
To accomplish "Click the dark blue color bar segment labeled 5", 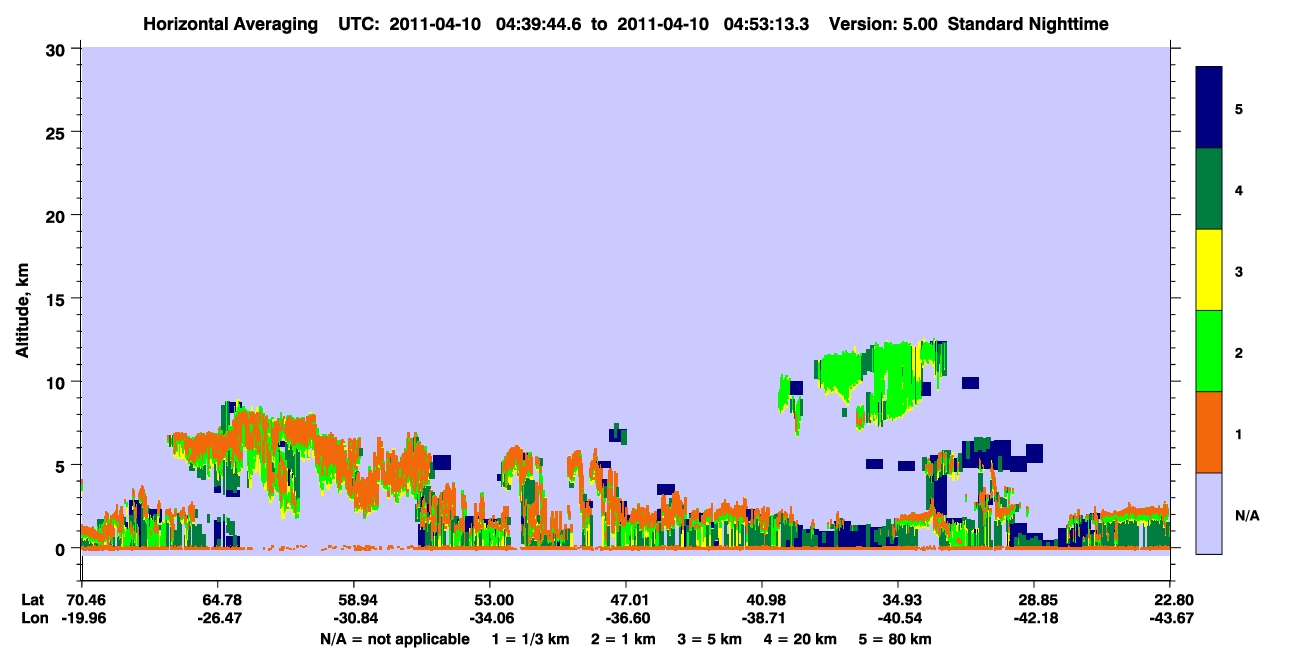I will [1209, 108].
